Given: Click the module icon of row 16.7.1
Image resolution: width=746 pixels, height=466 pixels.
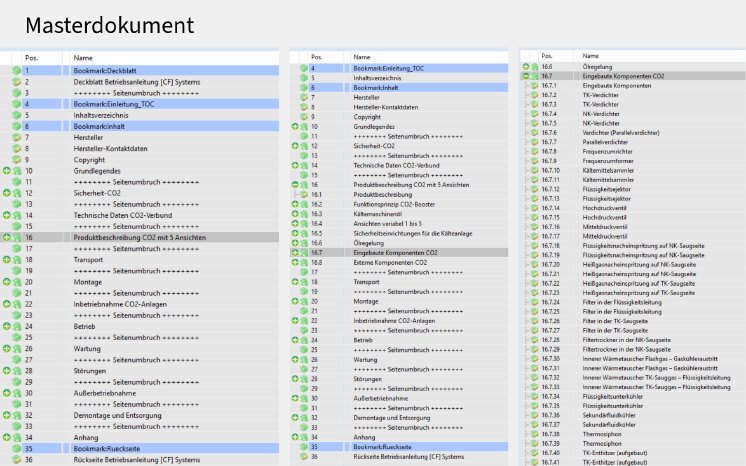Looking at the screenshot, I should point(534,86).
